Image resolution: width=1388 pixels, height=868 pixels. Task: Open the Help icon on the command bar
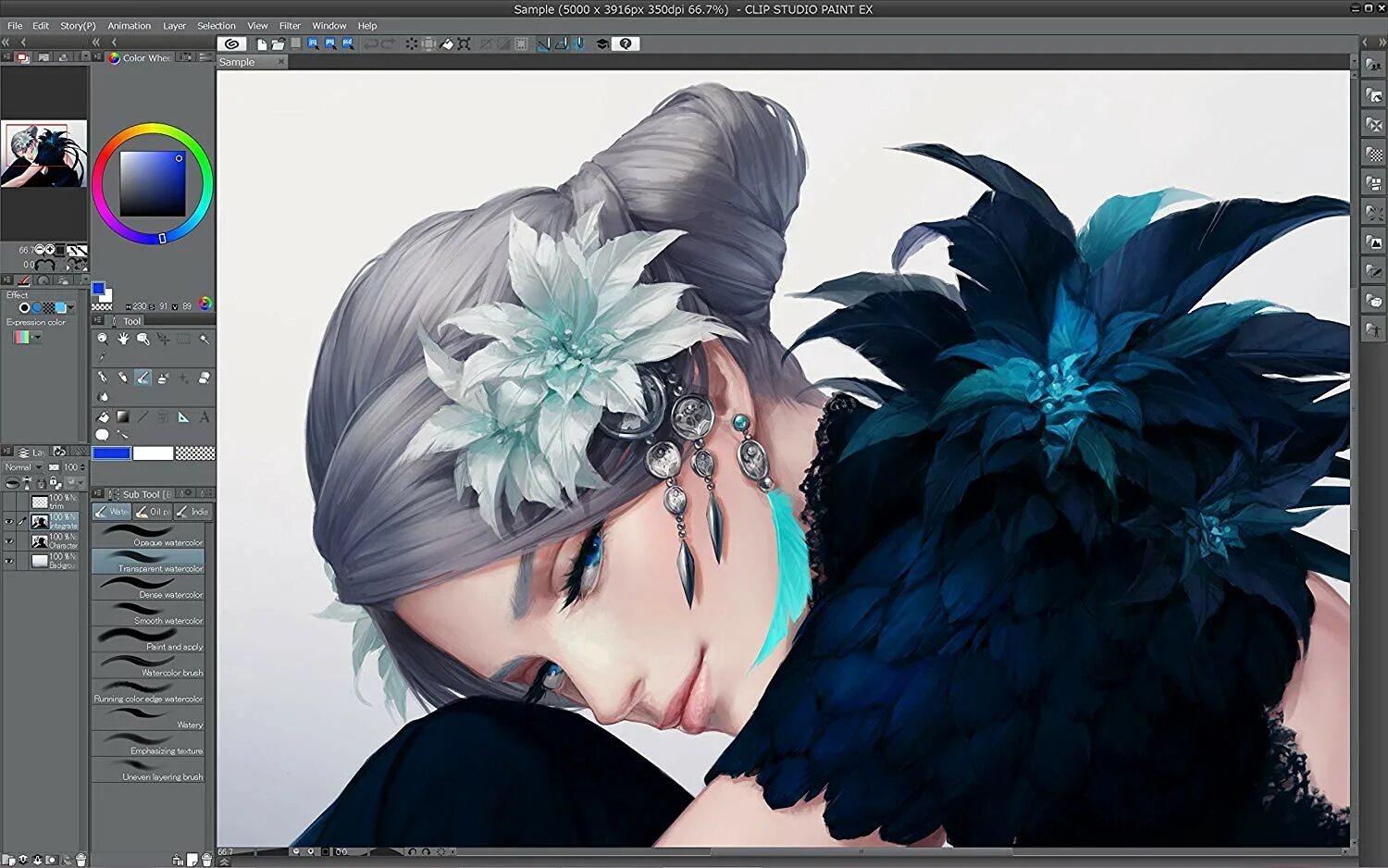point(626,43)
